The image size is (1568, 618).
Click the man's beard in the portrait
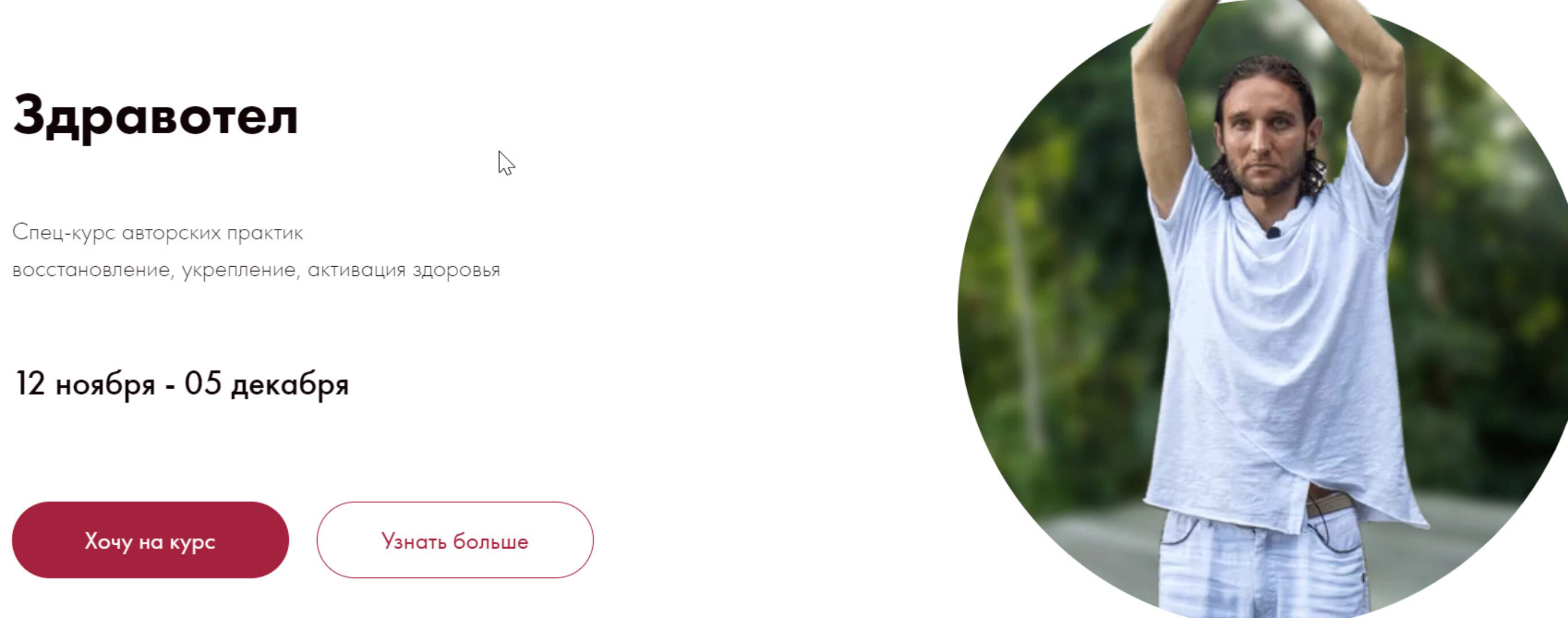[1265, 175]
